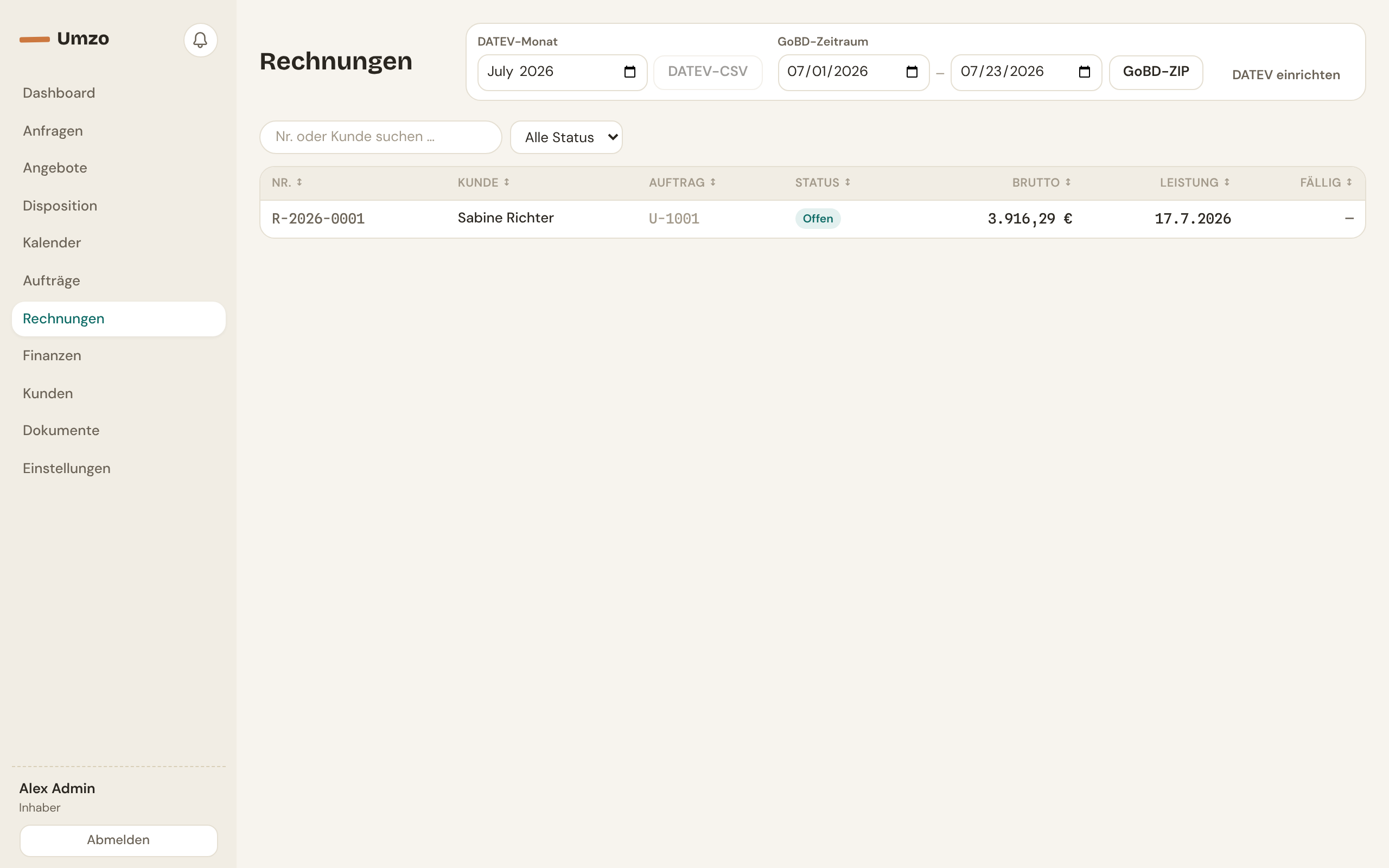Click the 07/23/2026 end date field
This screenshot has width=1389, height=868.
coord(1026,72)
